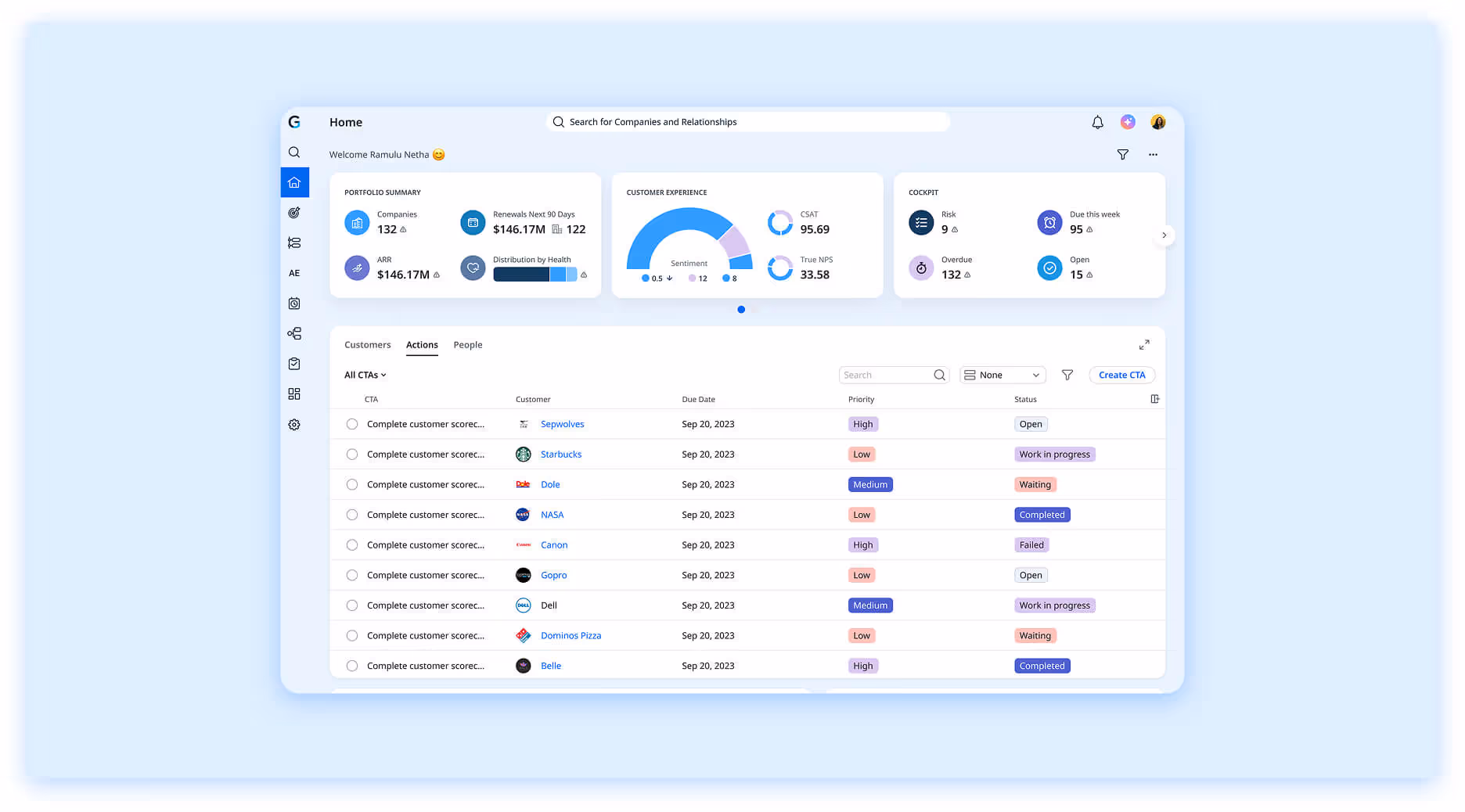Select the Home icon in the sidebar
The image size is (1465, 812).
294,182
